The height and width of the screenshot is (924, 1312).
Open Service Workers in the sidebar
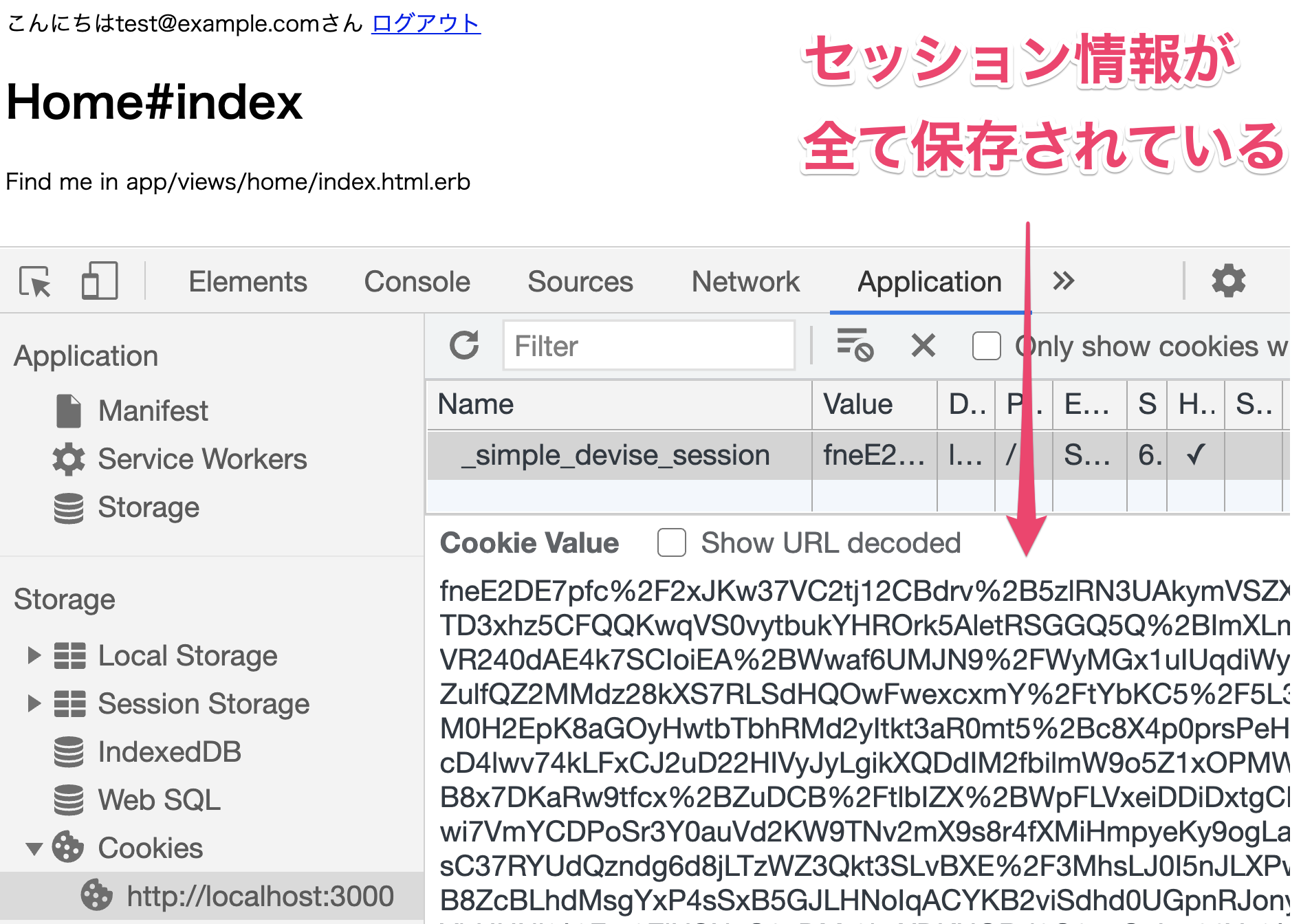coord(201,459)
